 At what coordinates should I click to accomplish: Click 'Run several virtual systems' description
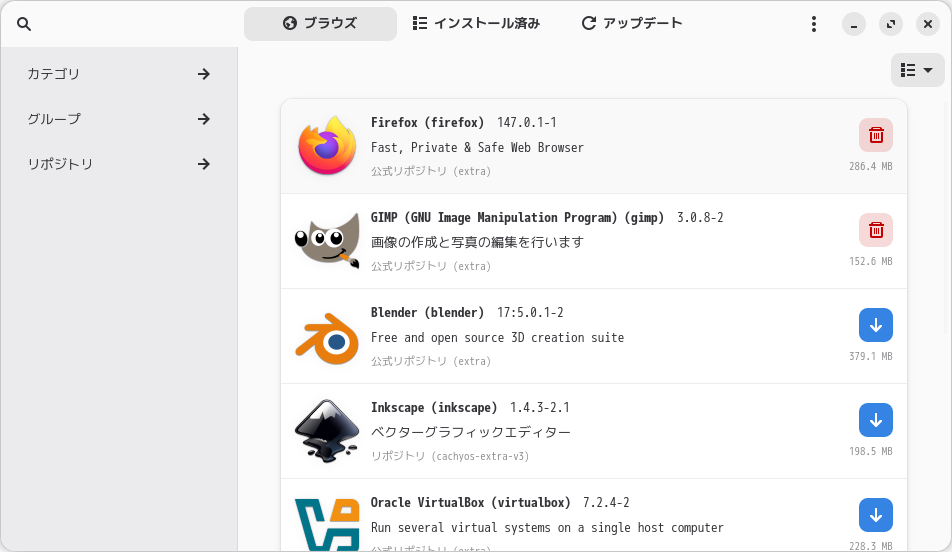547,528
